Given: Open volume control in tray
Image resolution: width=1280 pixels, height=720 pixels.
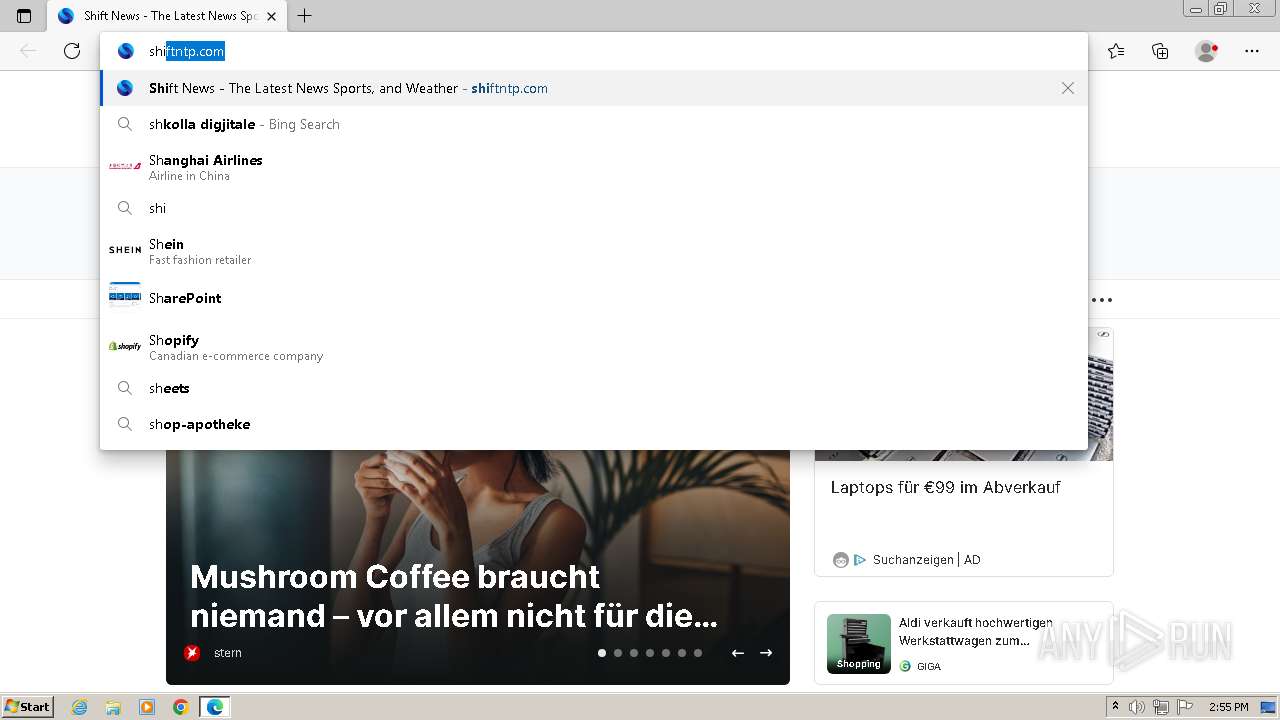Looking at the screenshot, I should (1137, 707).
